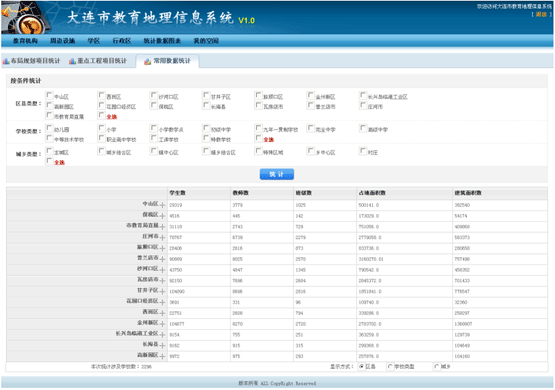Tick the 保税区 checkbox

[154, 105]
